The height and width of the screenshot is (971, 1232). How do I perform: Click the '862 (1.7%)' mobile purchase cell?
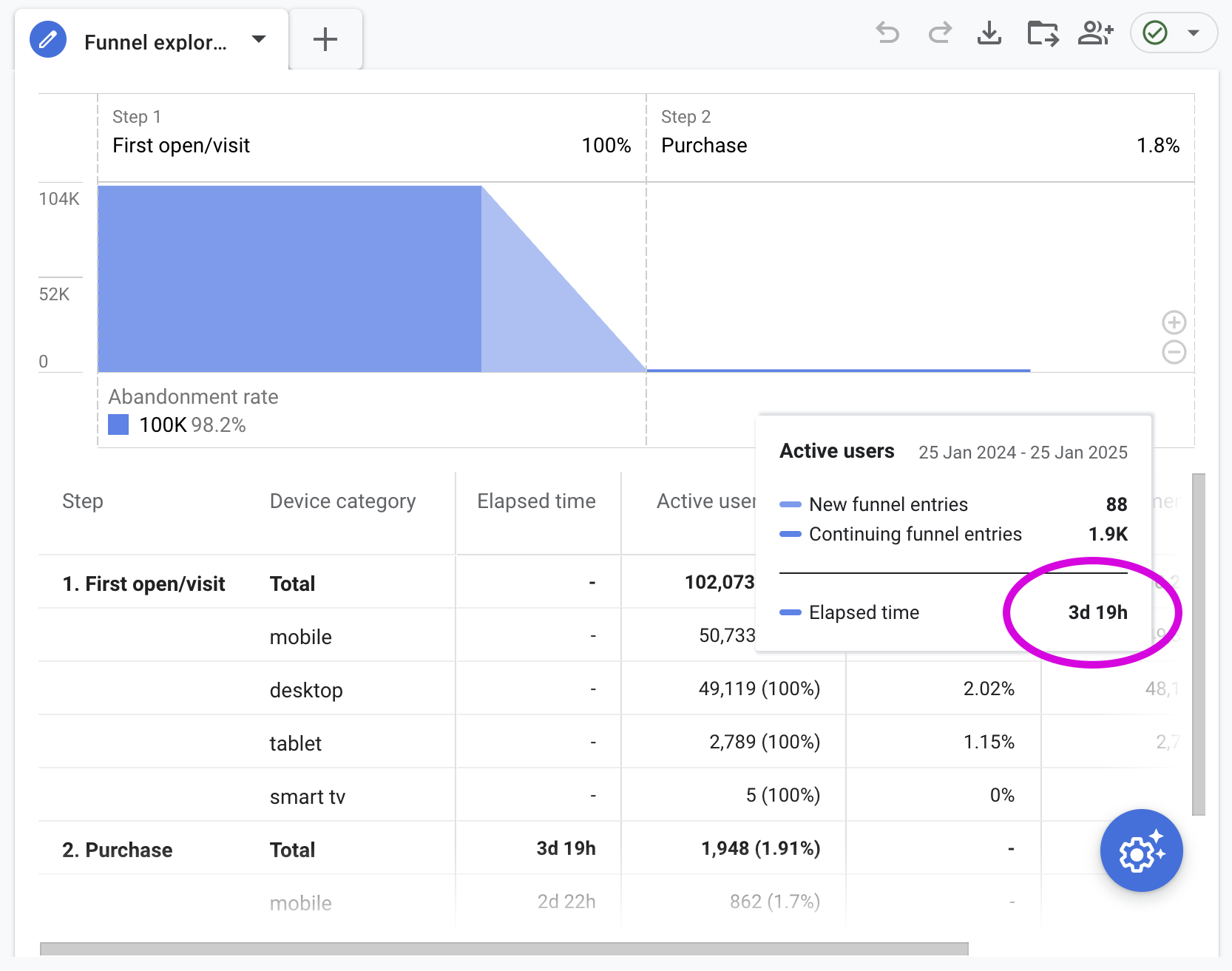[775, 901]
